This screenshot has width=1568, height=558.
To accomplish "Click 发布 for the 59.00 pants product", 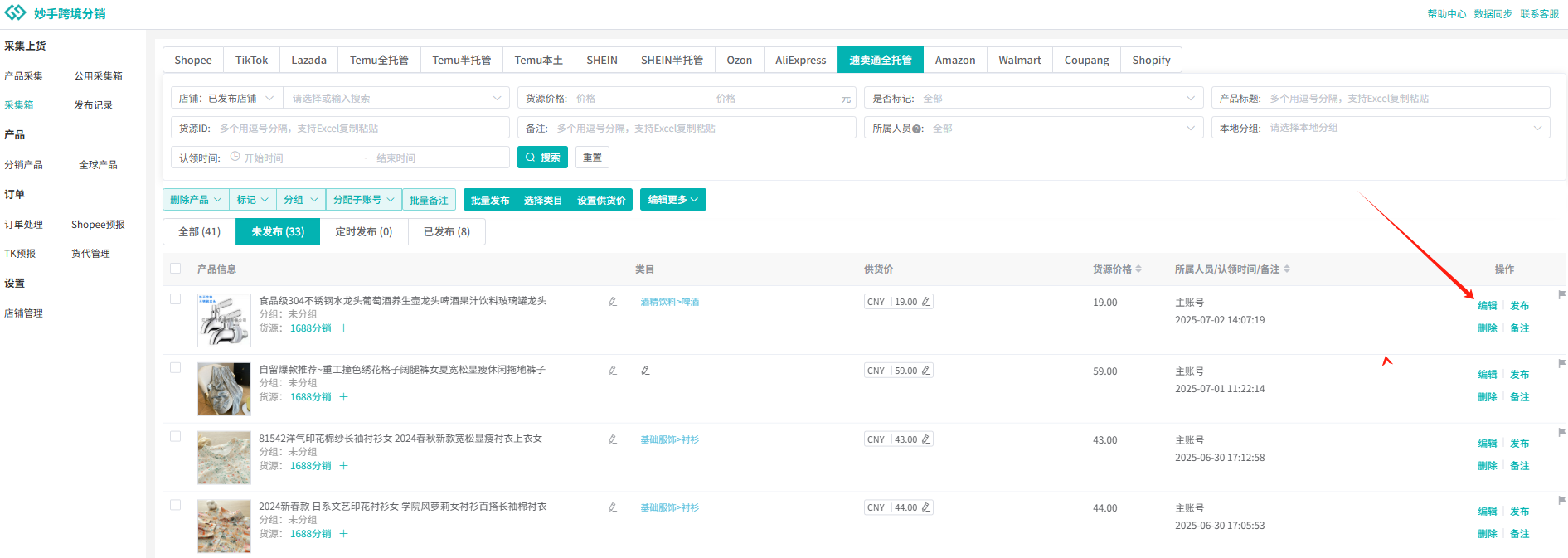I will [x=1520, y=375].
